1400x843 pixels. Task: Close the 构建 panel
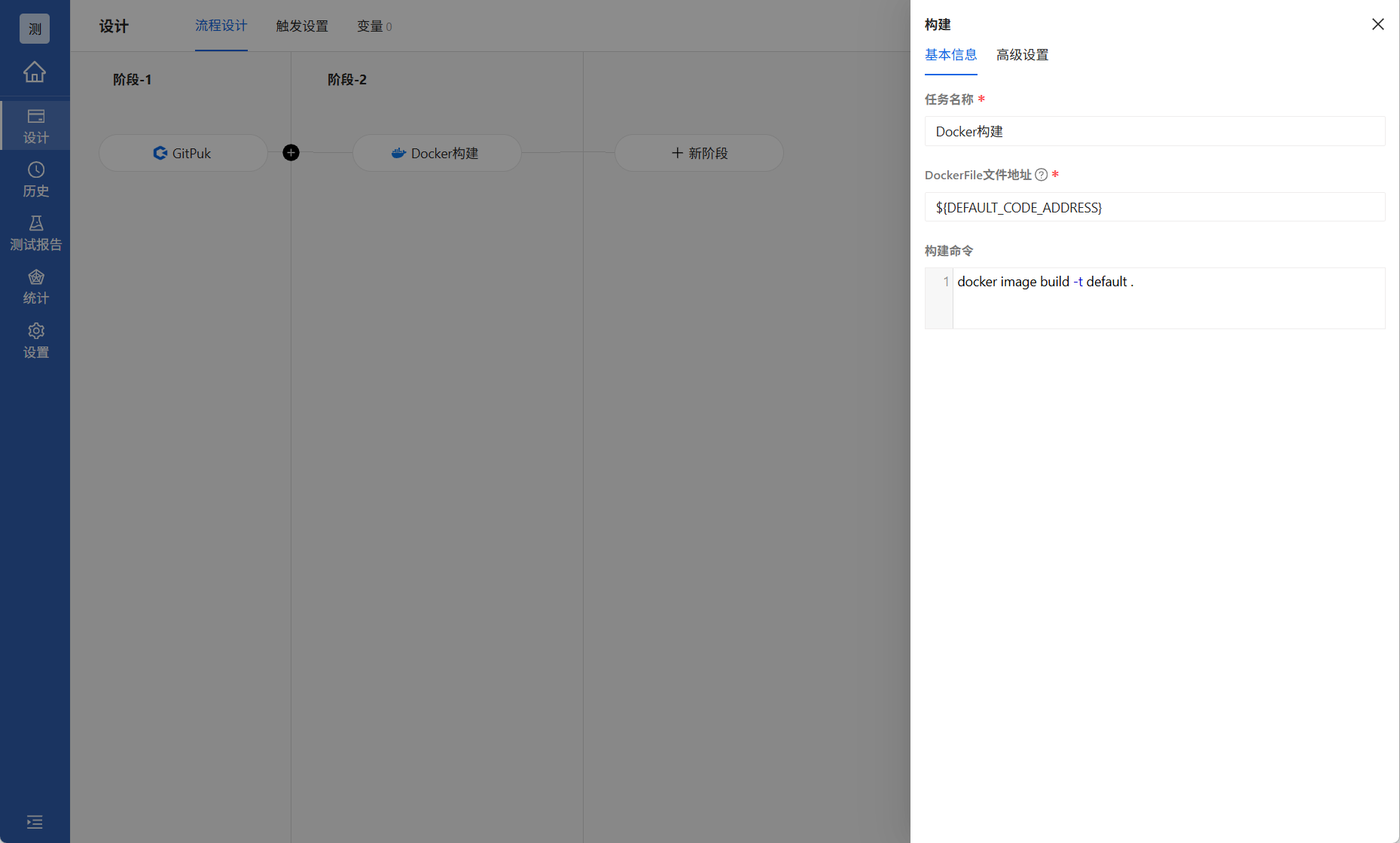[x=1377, y=24]
